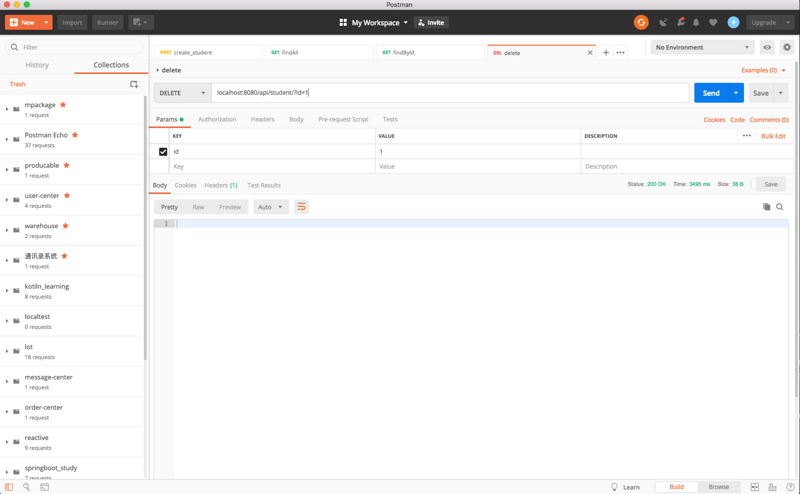Click the request URL input field
This screenshot has height=494, width=800.
tap(450, 93)
